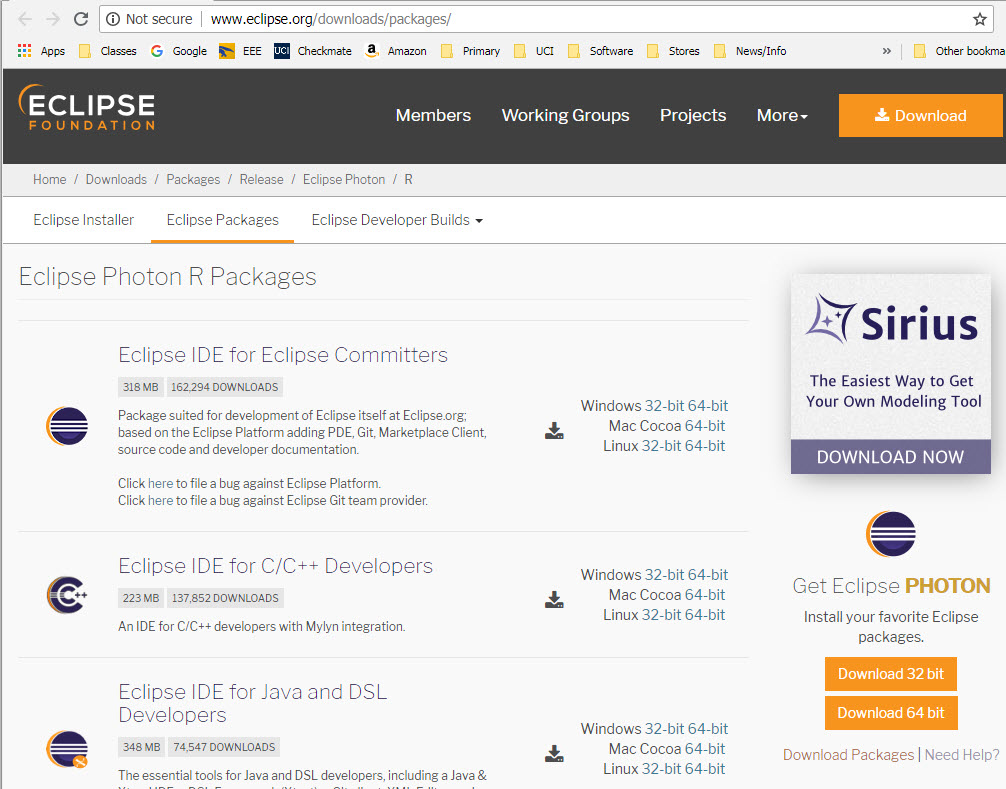Open the Amazon bookmark
This screenshot has width=1006, height=789.
coord(395,51)
